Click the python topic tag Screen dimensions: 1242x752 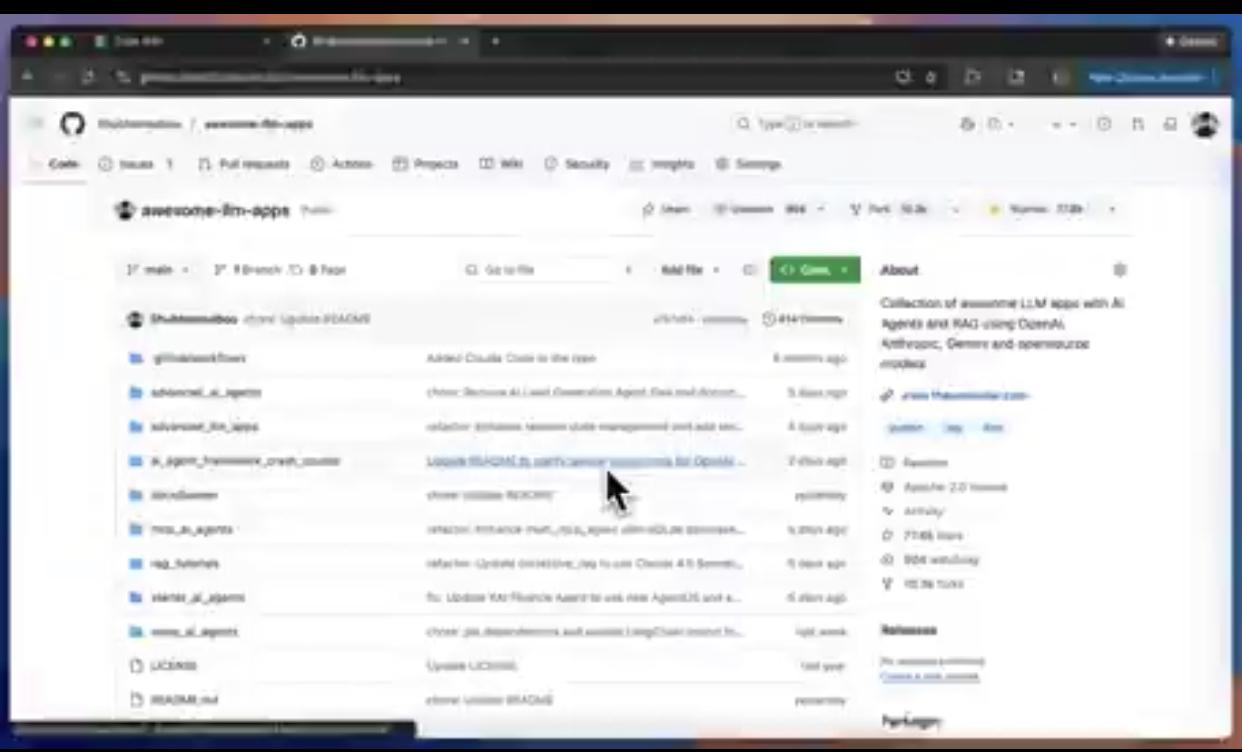(x=906, y=428)
